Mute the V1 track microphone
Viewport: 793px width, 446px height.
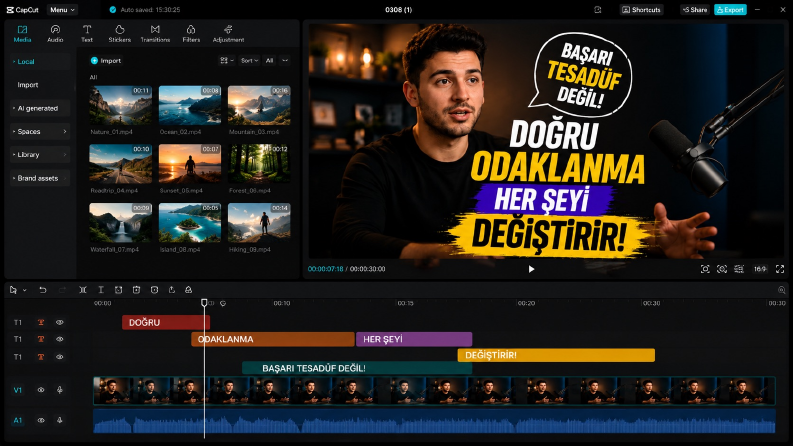(x=60, y=390)
